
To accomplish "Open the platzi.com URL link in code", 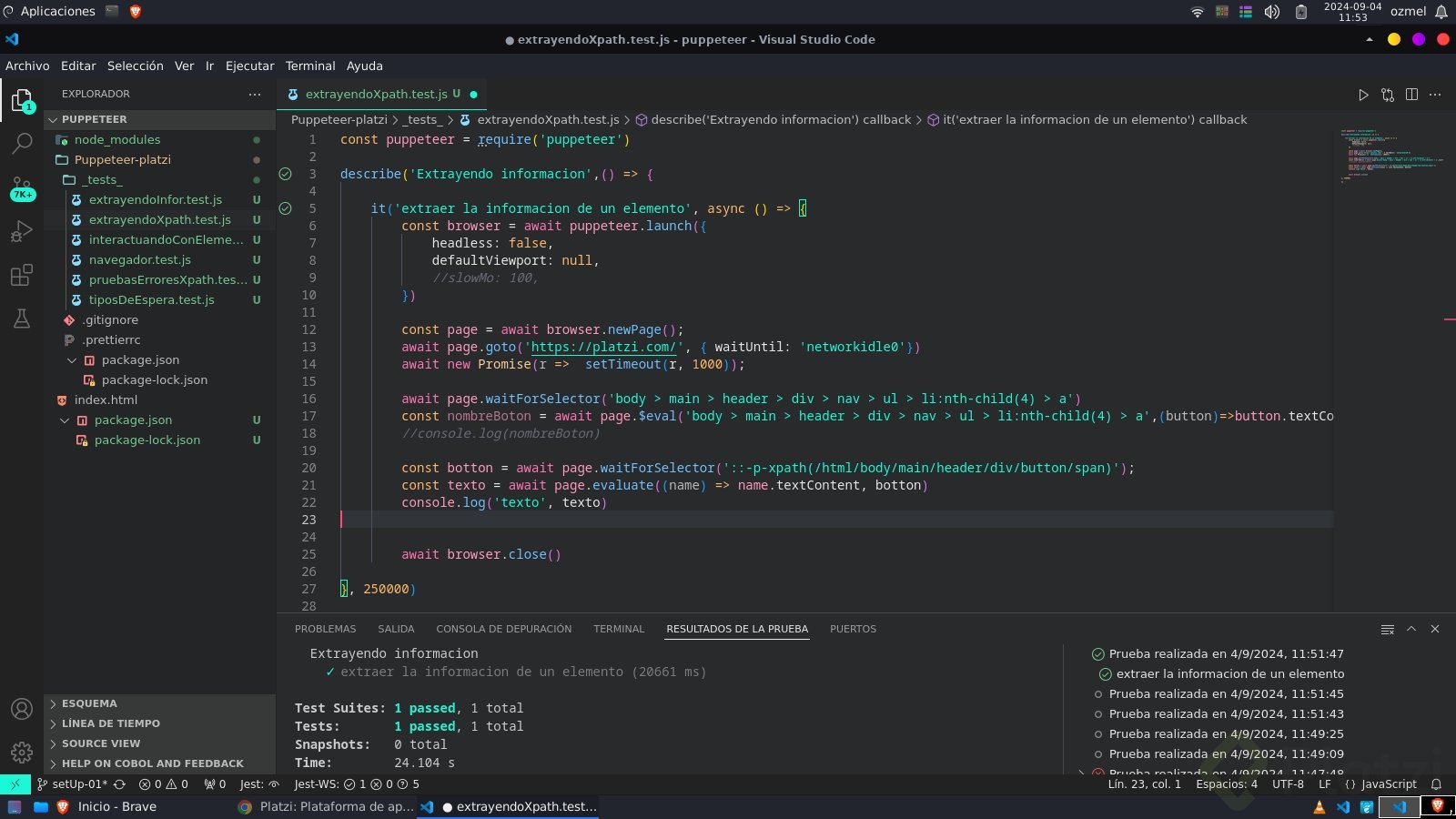I will [604, 347].
